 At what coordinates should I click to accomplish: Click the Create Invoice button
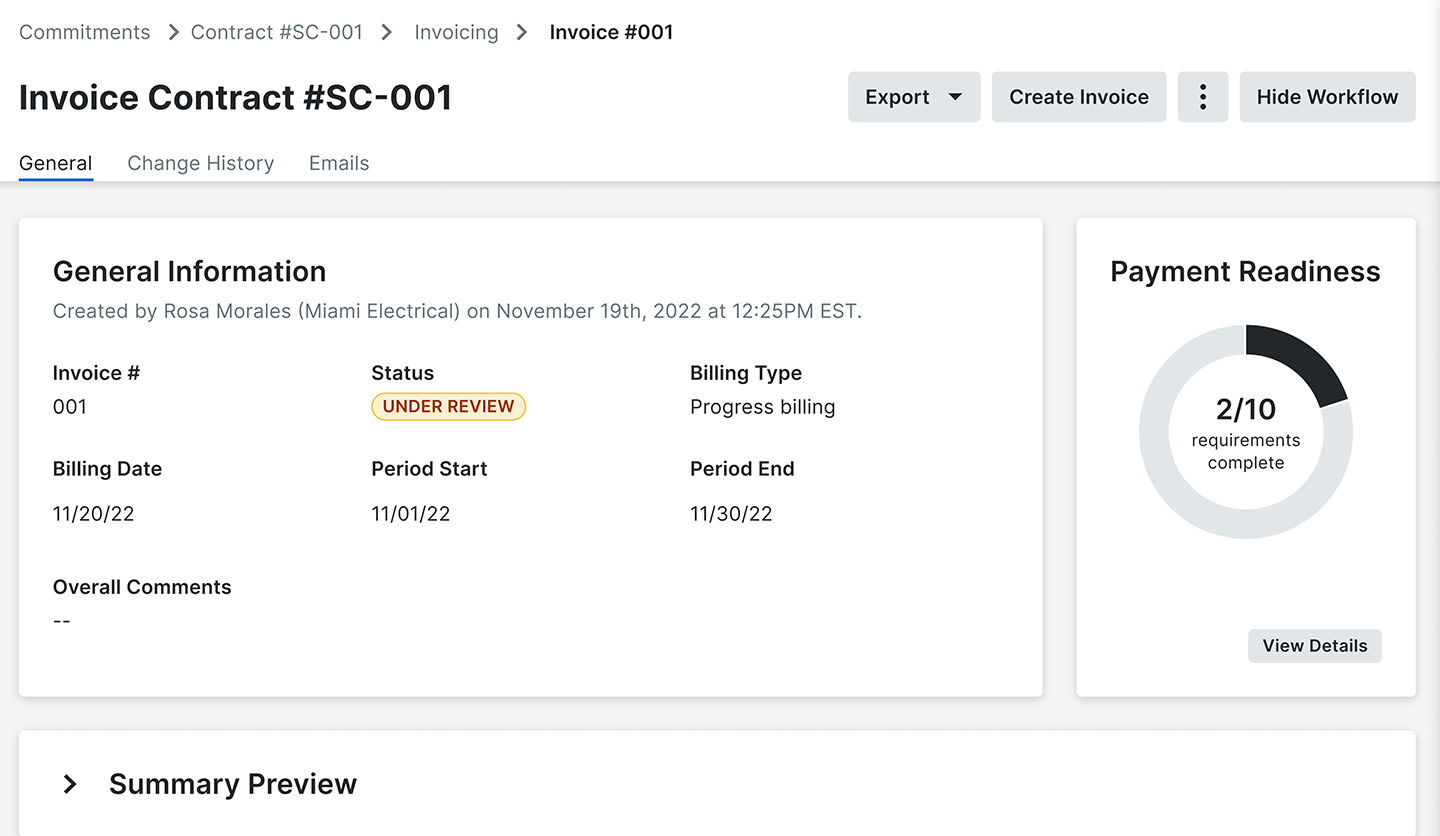pos(1079,97)
